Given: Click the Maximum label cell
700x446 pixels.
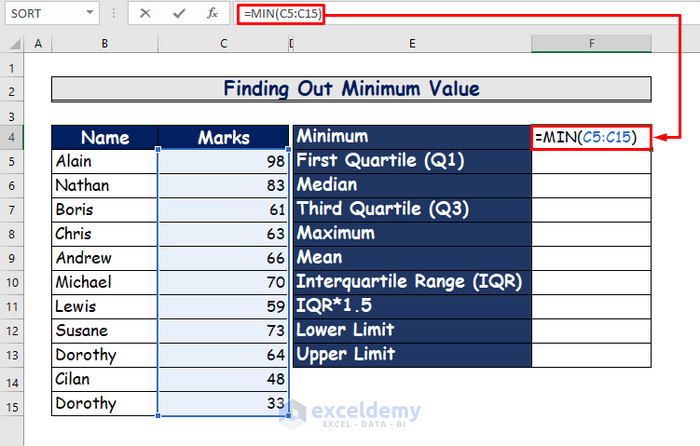Looking at the screenshot, I should click(x=412, y=234).
